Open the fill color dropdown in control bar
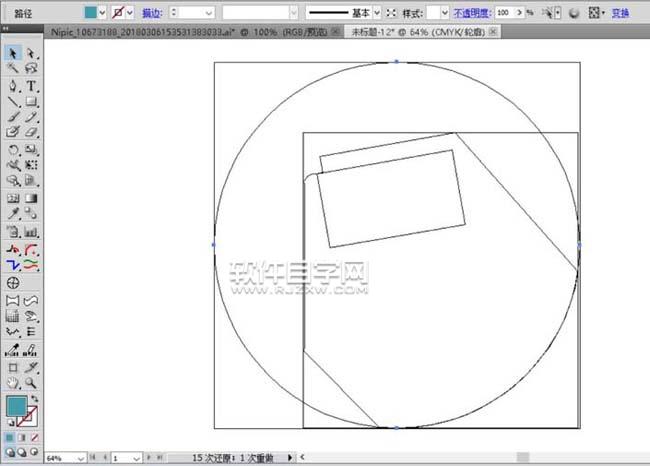This screenshot has height=466, width=650. pos(102,13)
